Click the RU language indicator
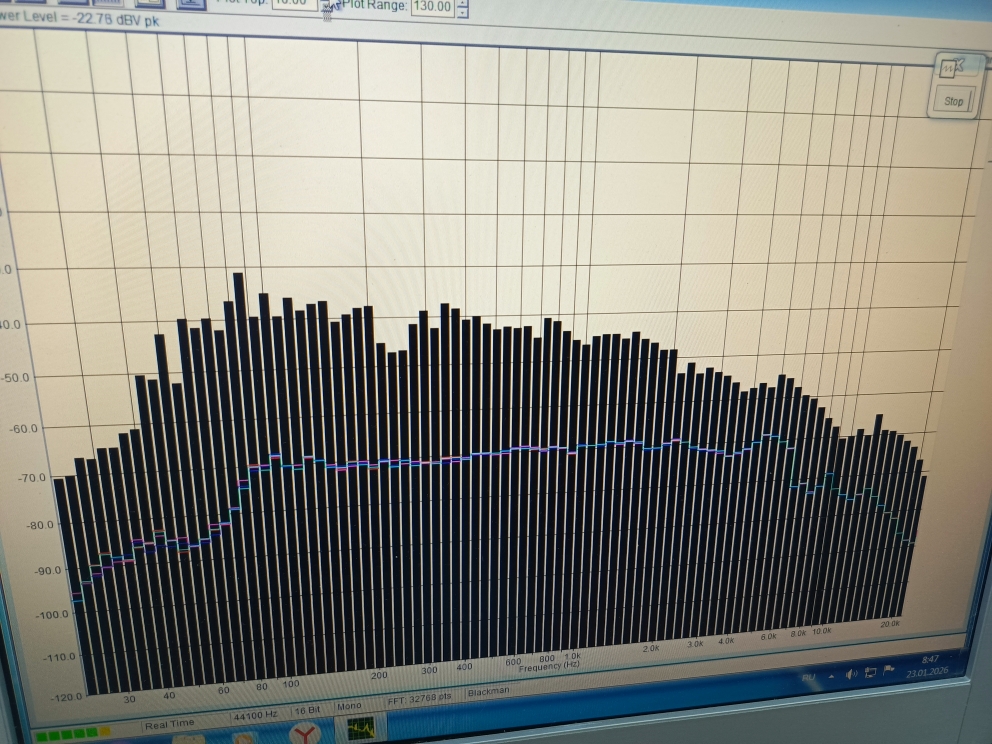992x744 pixels. [x=809, y=678]
